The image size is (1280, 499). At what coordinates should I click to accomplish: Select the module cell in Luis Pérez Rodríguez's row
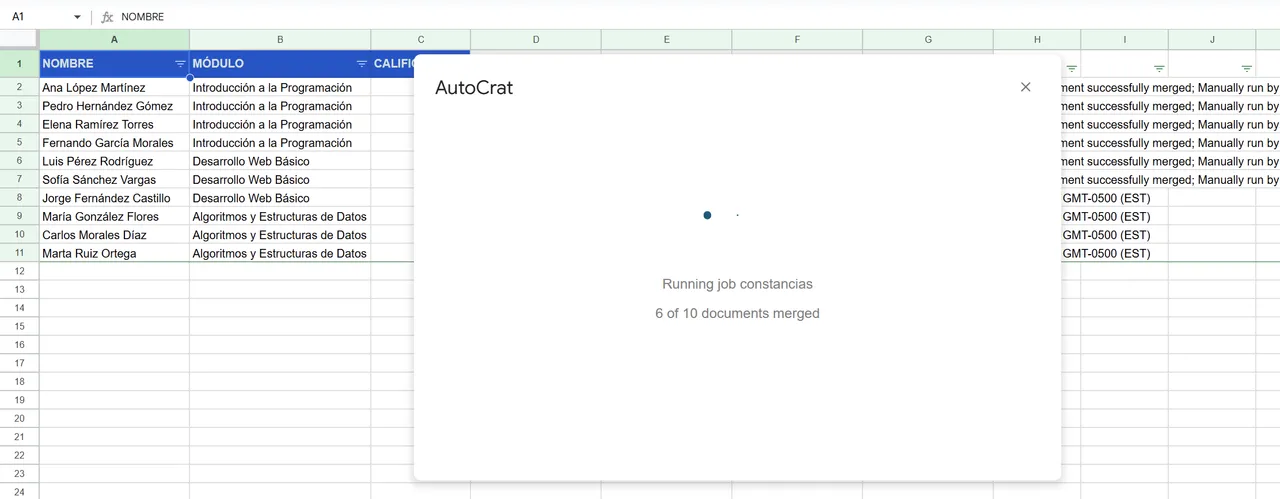pyautogui.click(x=280, y=161)
